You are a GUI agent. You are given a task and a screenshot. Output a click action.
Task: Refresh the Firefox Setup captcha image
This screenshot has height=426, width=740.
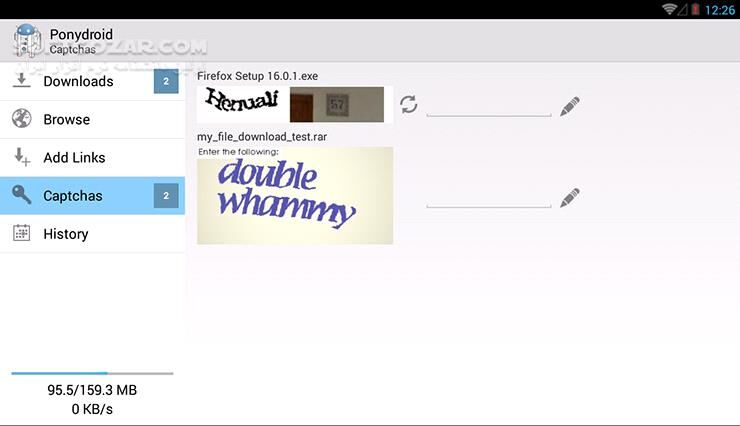tap(408, 104)
